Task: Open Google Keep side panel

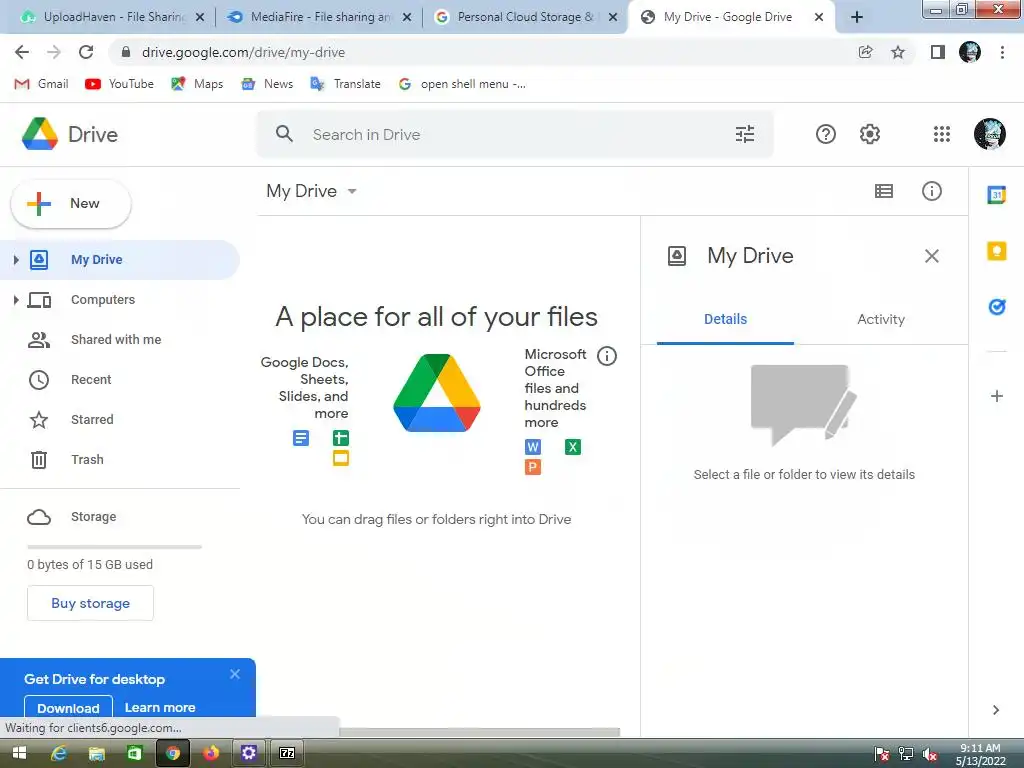Action: click(996, 251)
